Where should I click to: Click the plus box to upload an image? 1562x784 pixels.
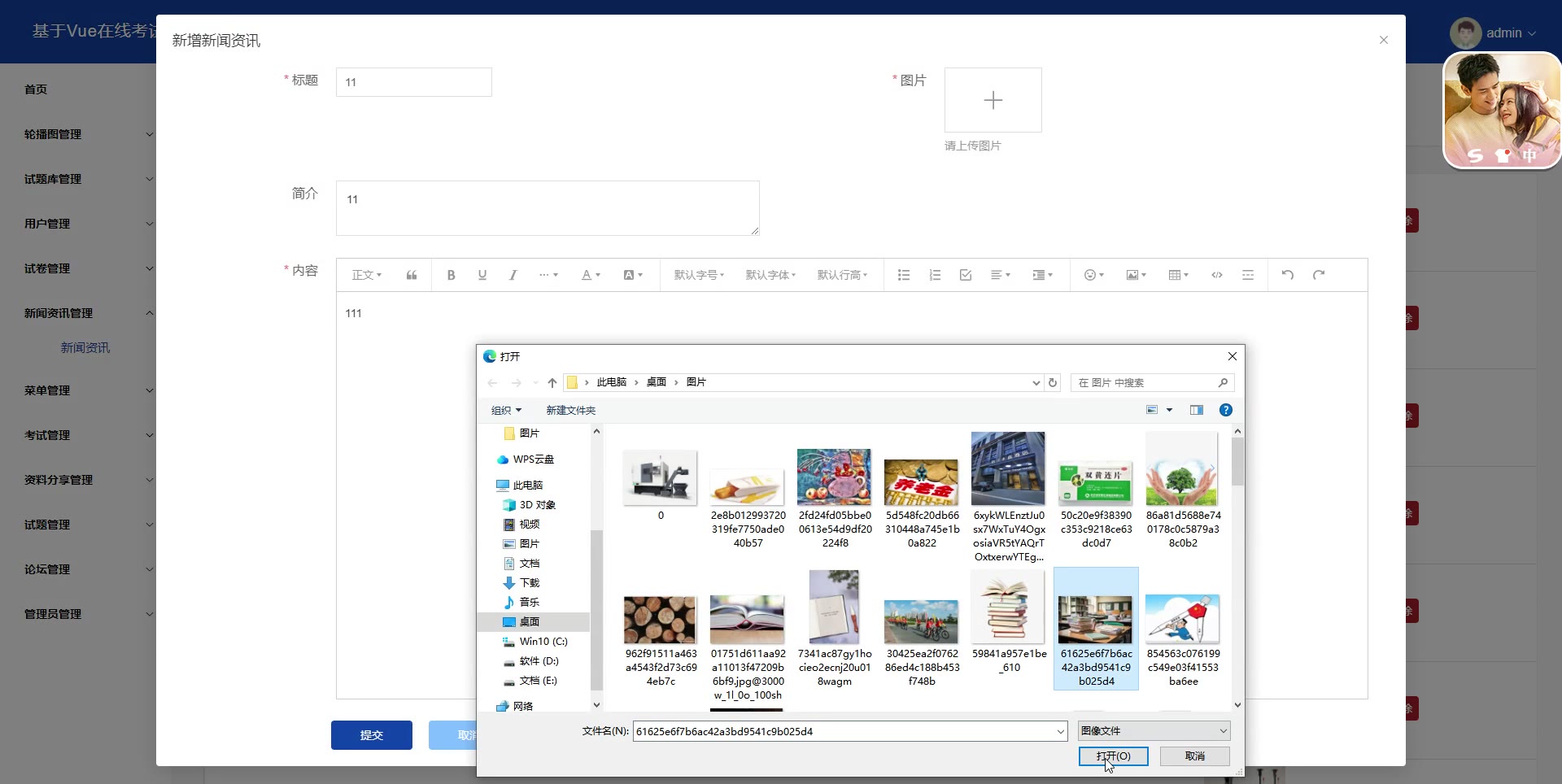[993, 100]
